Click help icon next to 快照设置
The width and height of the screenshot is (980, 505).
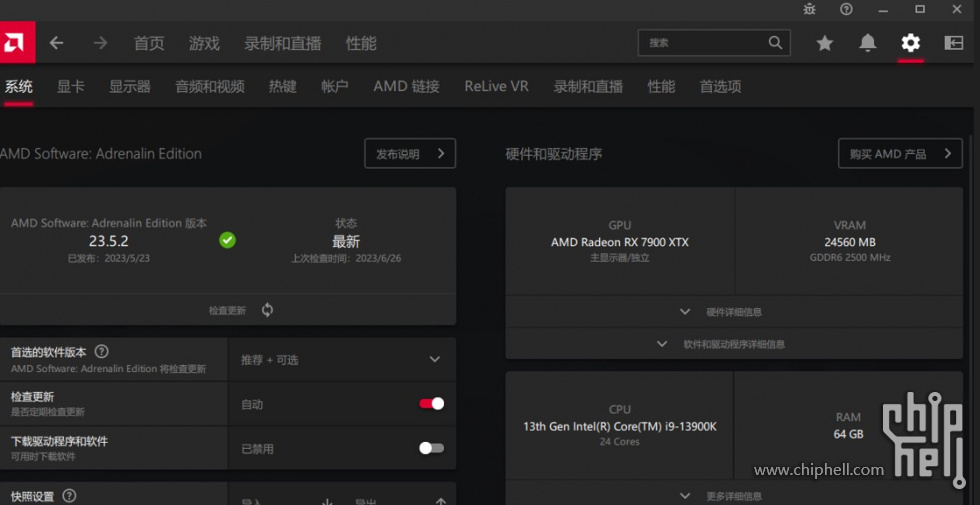(69, 496)
